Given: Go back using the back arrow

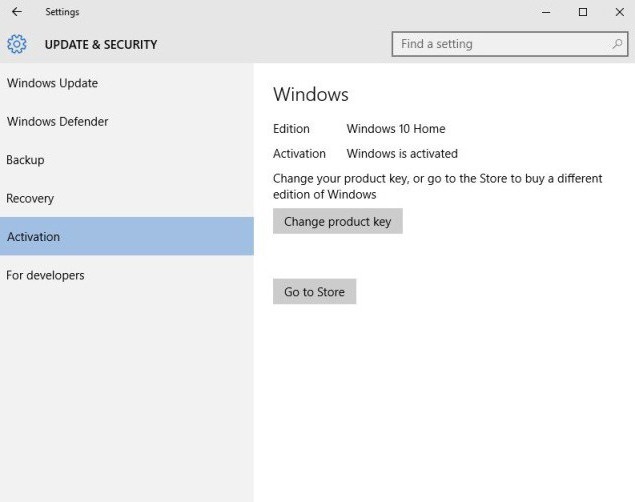Looking at the screenshot, I should 16,12.
